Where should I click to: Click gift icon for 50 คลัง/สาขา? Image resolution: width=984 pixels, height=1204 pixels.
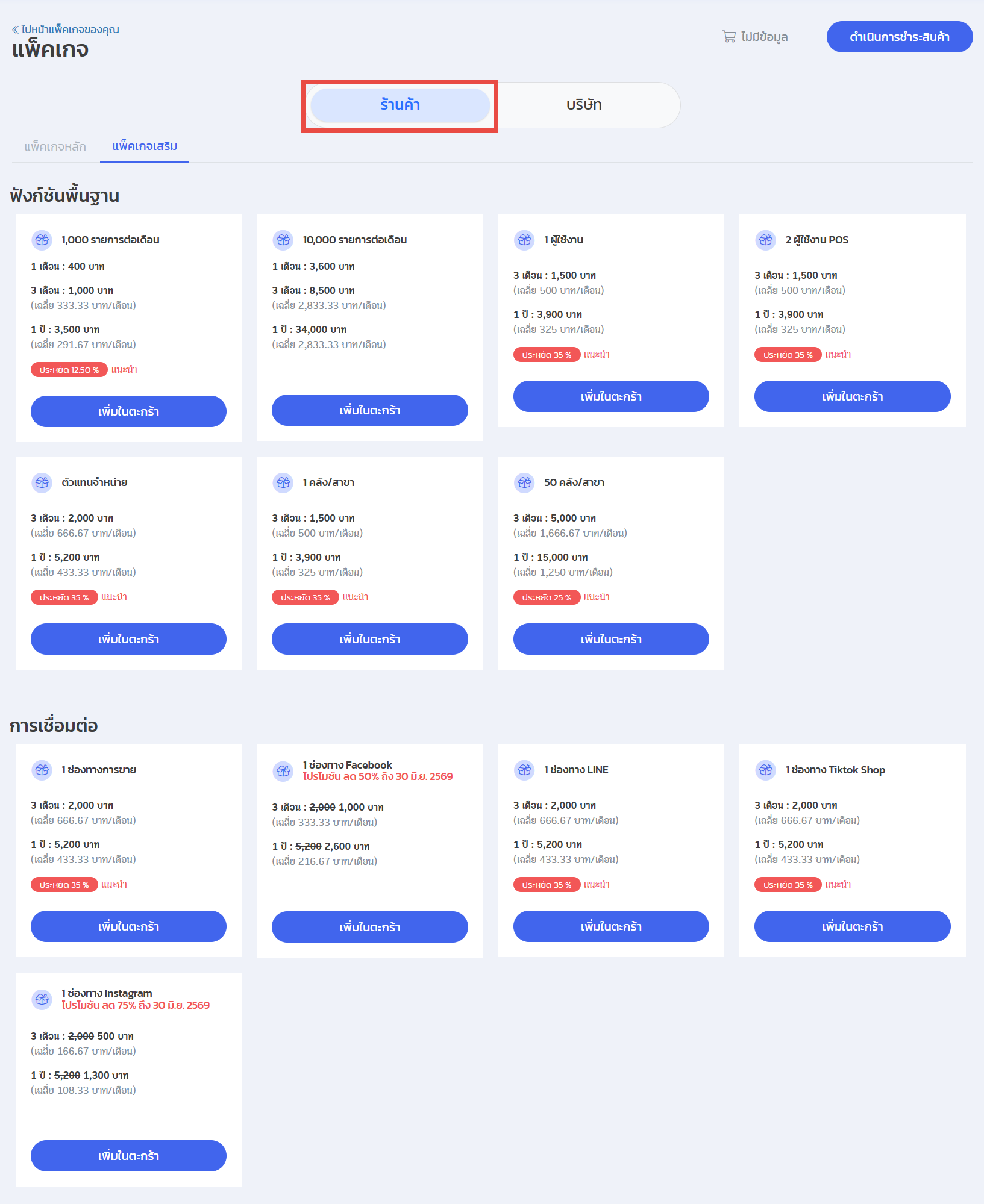pyautogui.click(x=525, y=482)
